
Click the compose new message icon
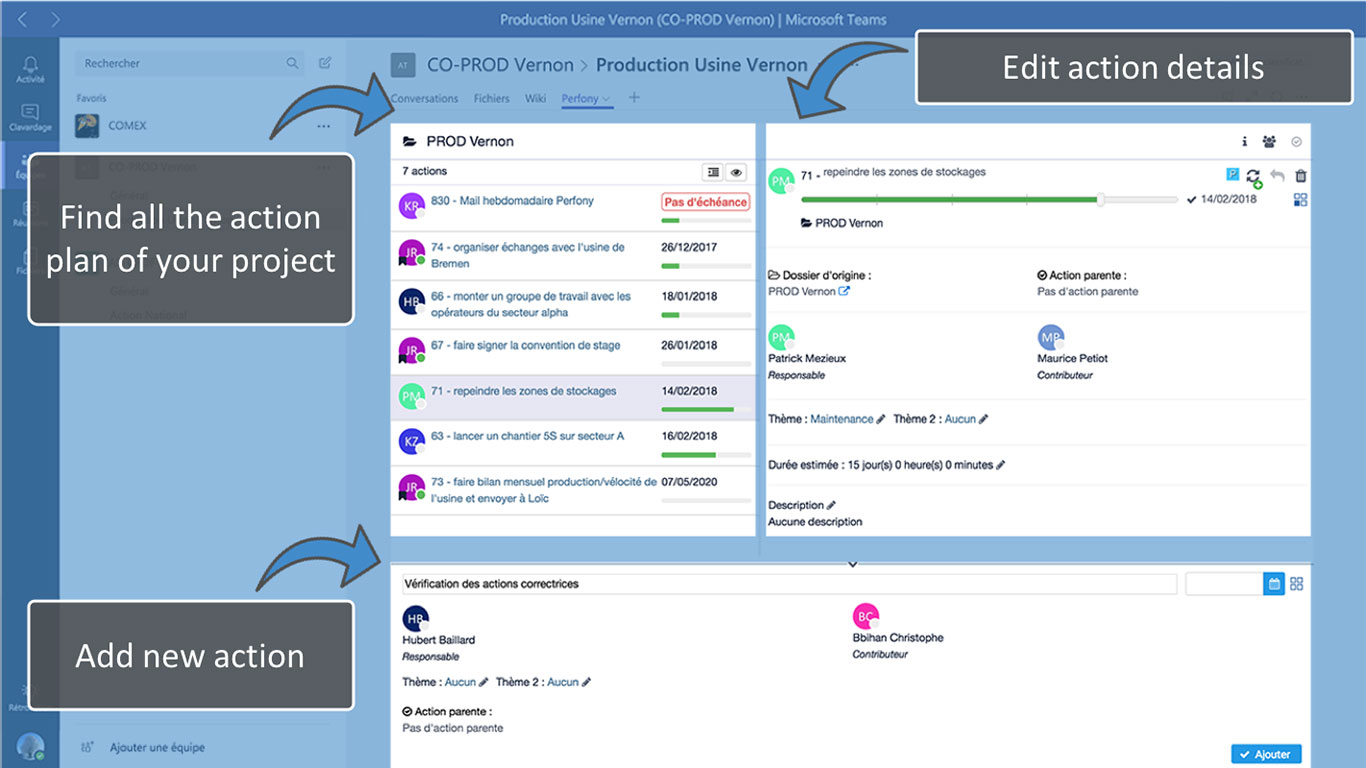tap(325, 63)
